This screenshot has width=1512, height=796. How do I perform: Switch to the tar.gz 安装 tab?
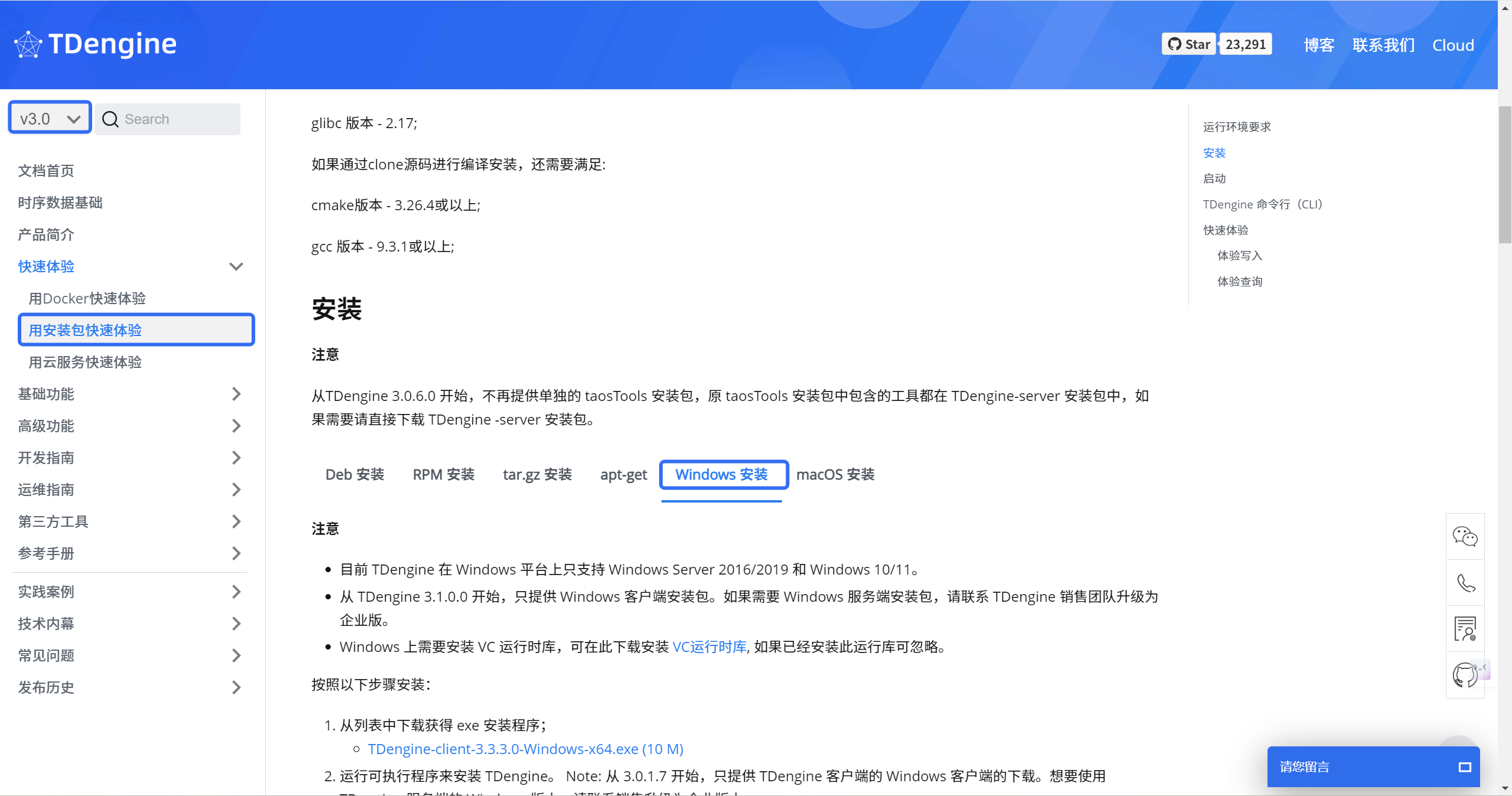pyautogui.click(x=537, y=474)
